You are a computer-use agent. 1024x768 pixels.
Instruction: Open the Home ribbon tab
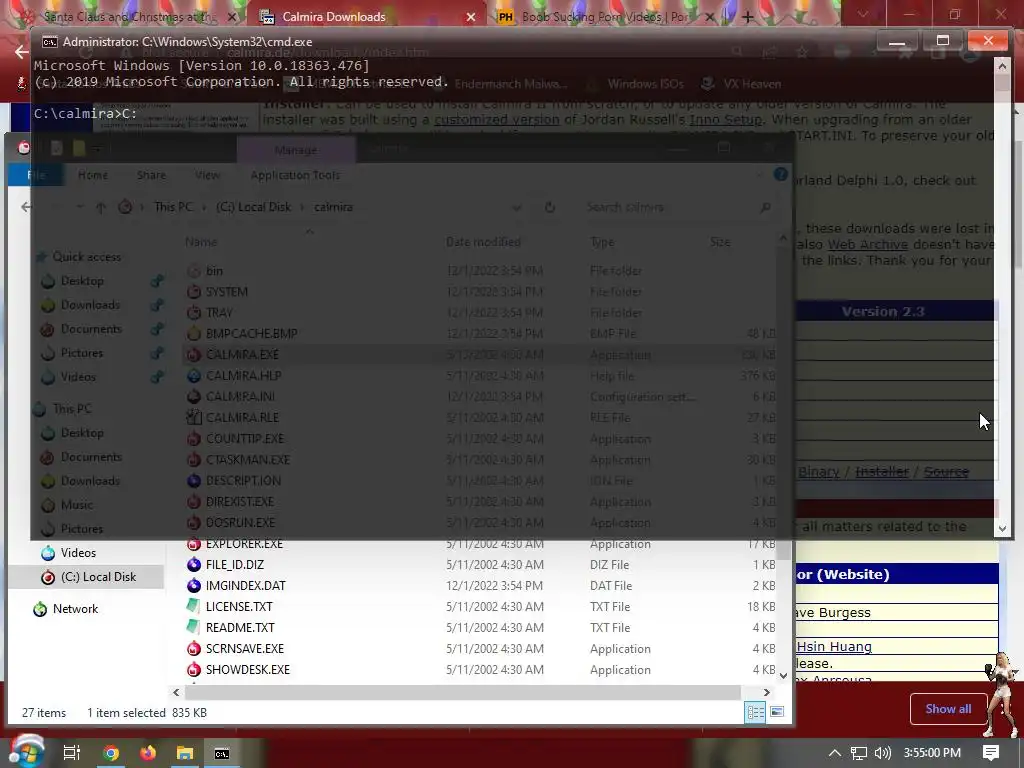(x=93, y=175)
